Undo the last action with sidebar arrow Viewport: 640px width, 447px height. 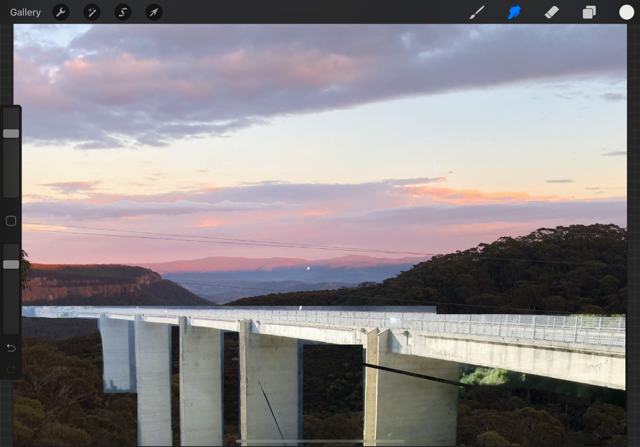[11, 348]
